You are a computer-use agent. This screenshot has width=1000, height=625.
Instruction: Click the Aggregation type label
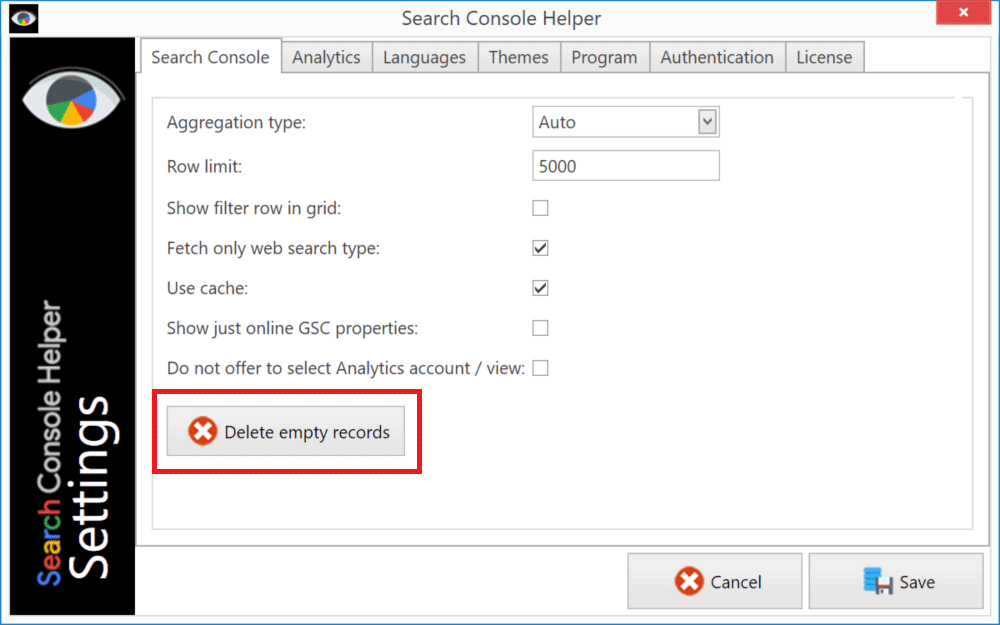237,122
